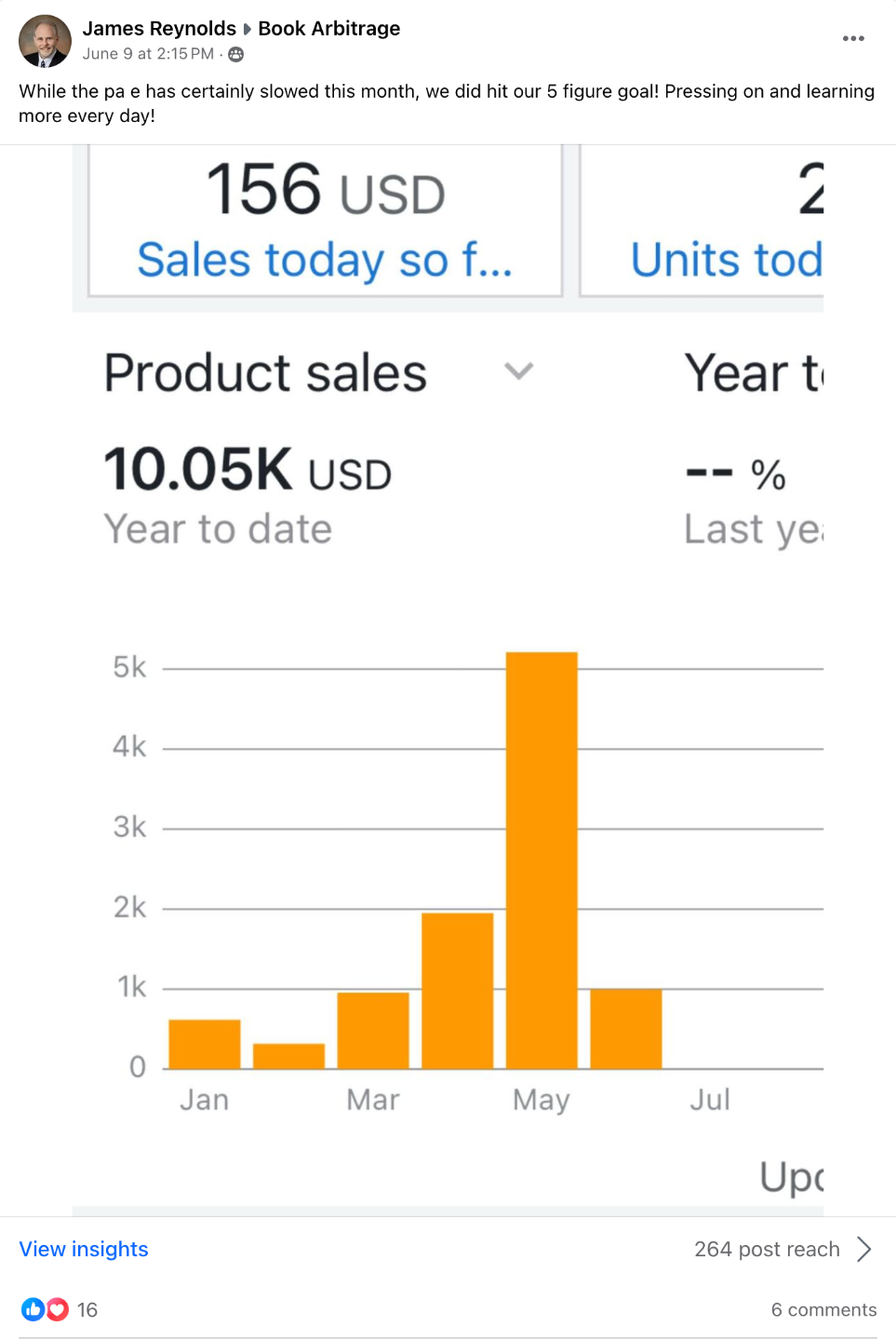Screen dimensions: 896x1340
Task: Open the three-dot post options menu
Action: tap(853, 38)
